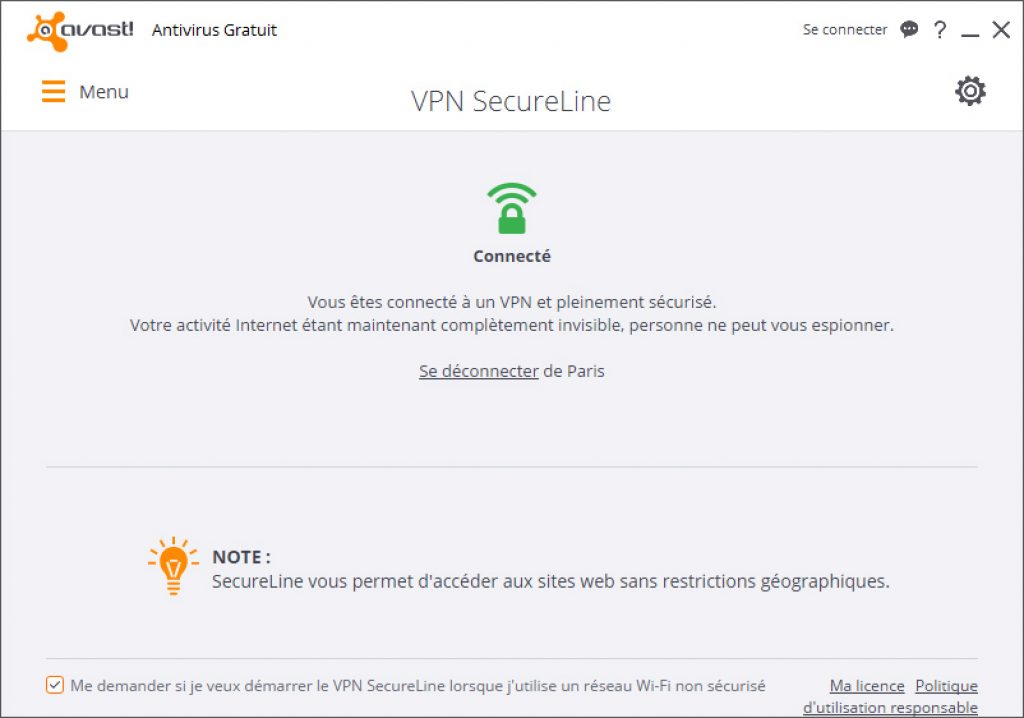Click the Se déconnecter link

pos(479,371)
